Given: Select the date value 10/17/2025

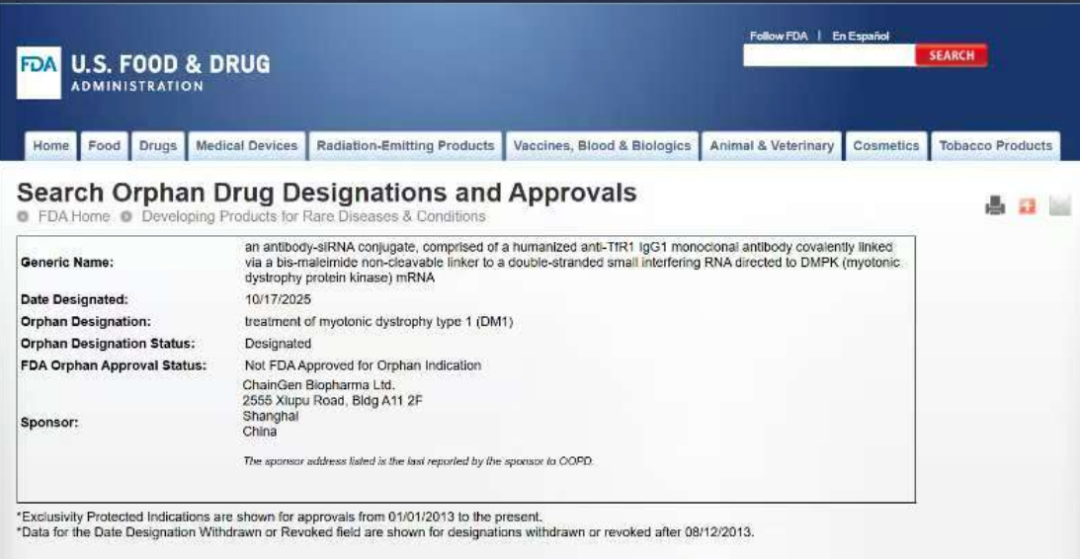Looking at the screenshot, I should (x=278, y=299).
